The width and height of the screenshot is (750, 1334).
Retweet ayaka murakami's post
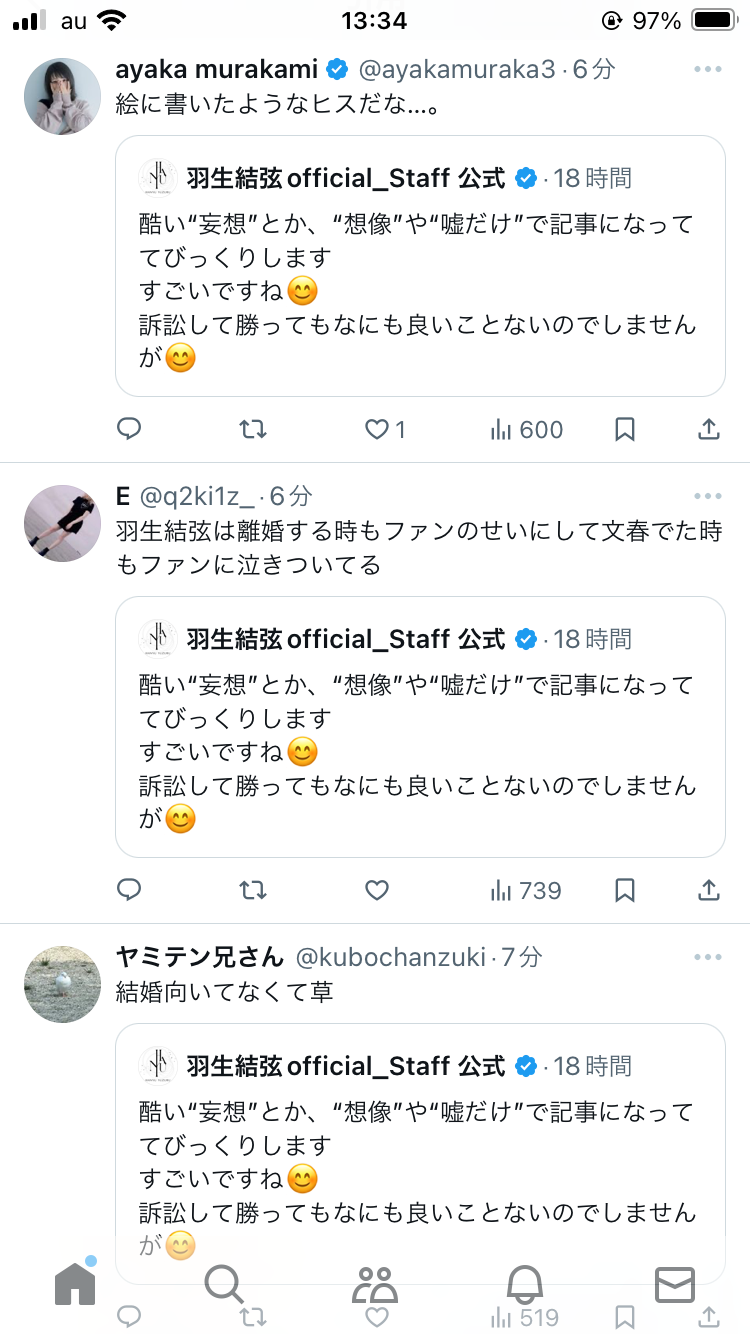click(x=253, y=430)
